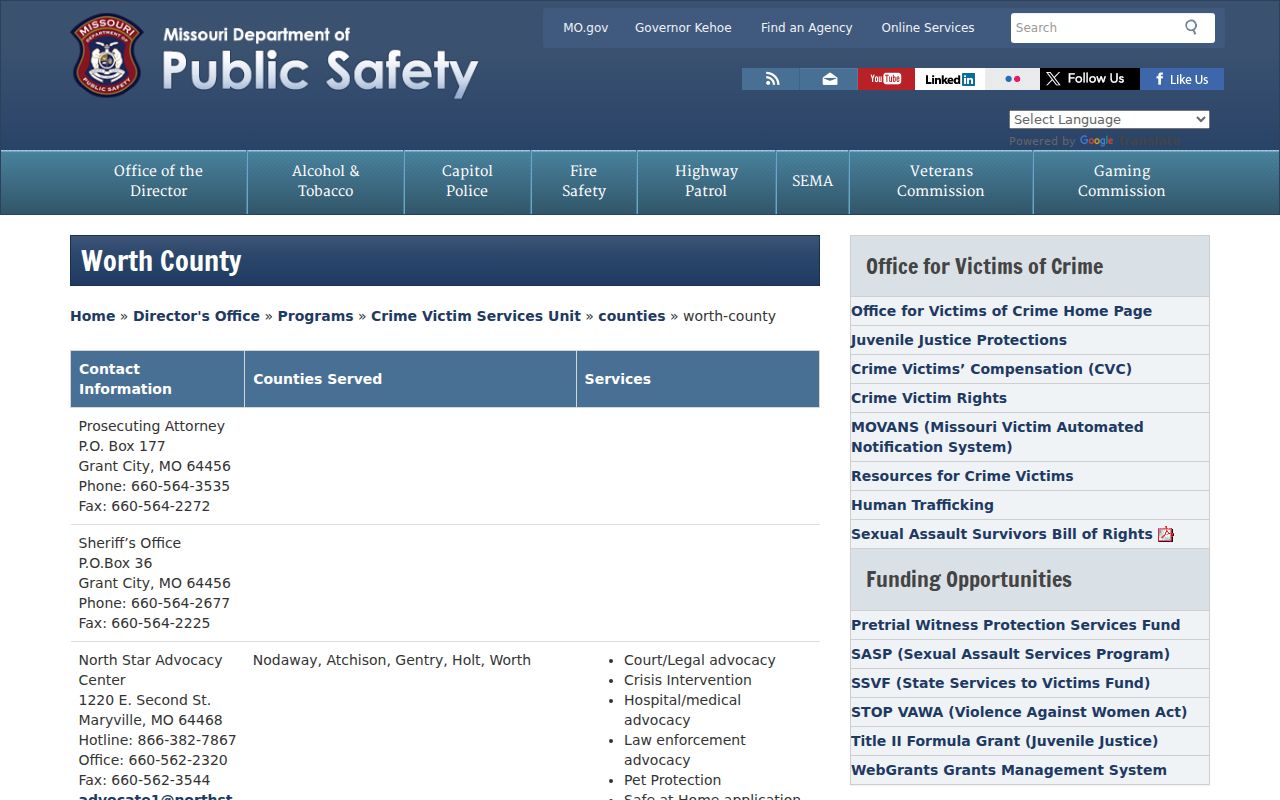Viewport: 1280px width, 800px height.
Task: Open SASP Sexual Assault Services Program link
Action: (1010, 654)
